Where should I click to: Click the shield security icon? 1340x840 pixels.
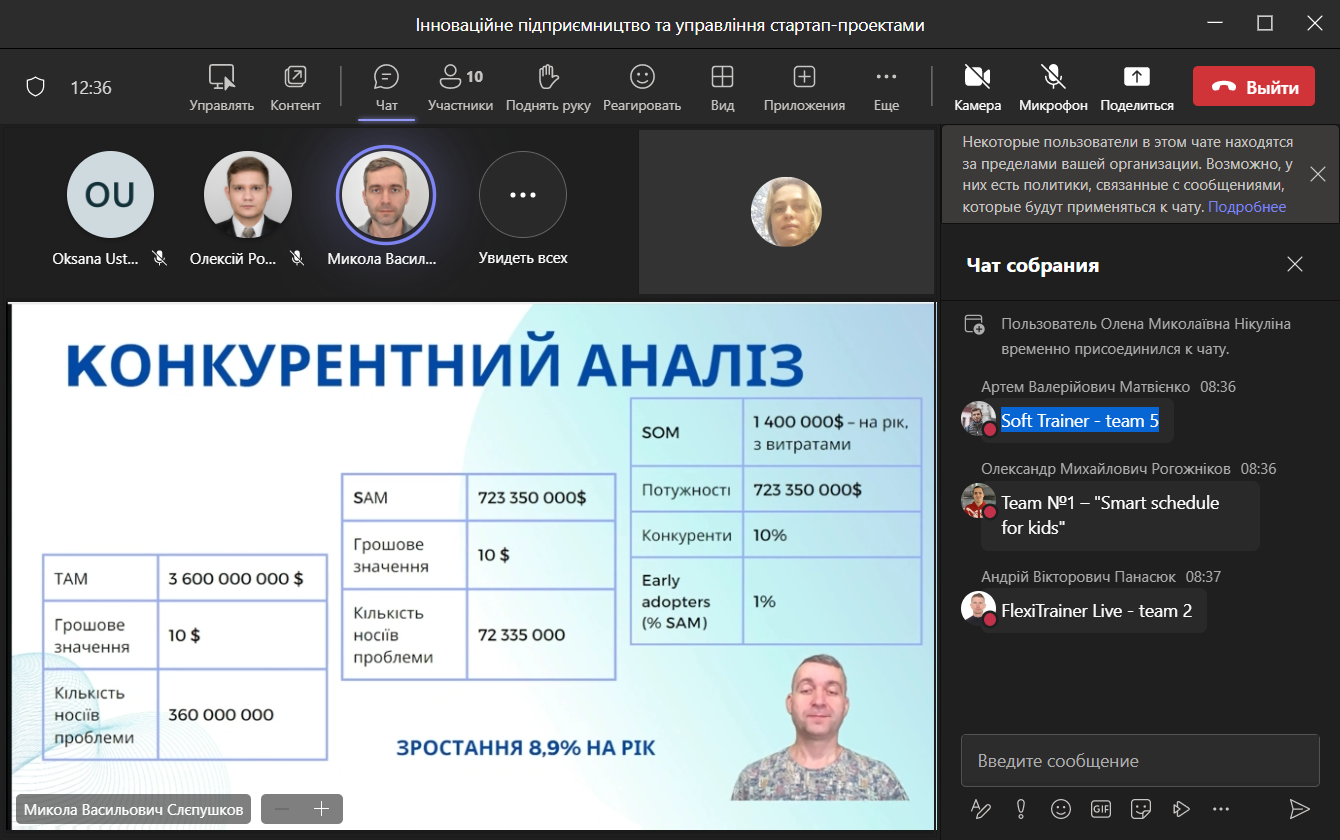point(36,87)
